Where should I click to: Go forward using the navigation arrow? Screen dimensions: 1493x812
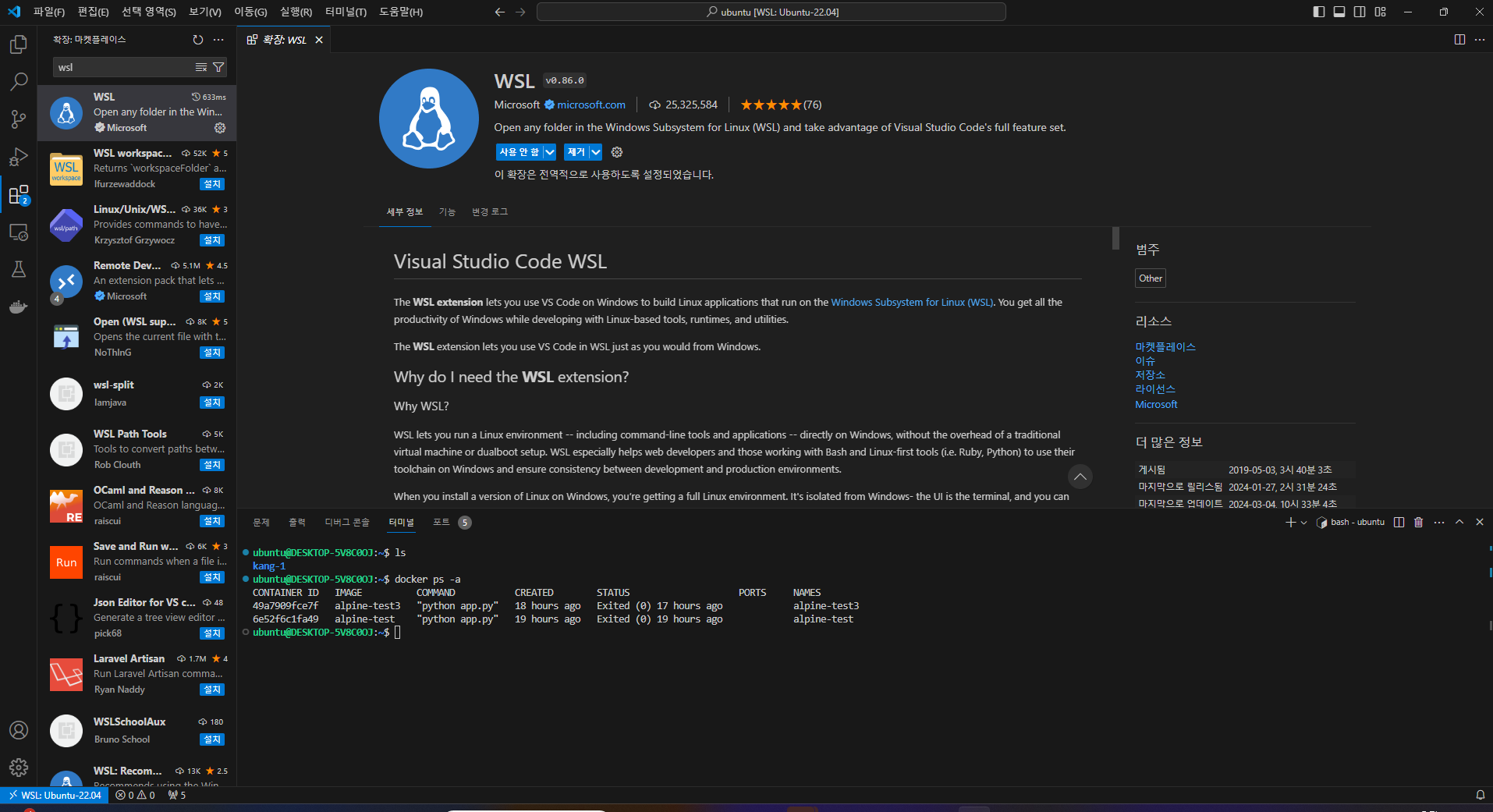520,12
